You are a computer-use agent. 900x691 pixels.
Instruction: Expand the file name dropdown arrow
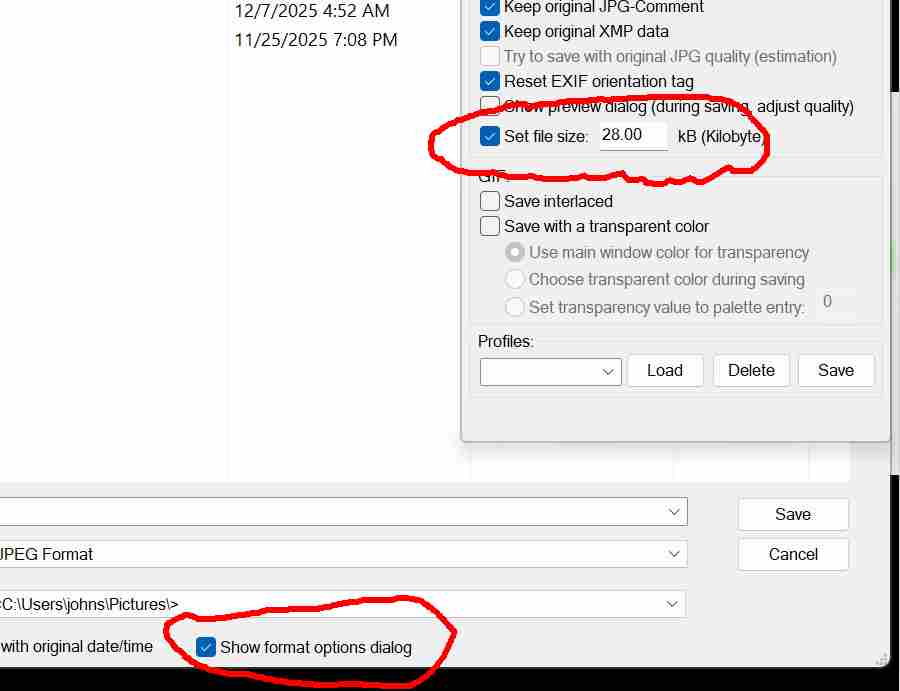674,512
